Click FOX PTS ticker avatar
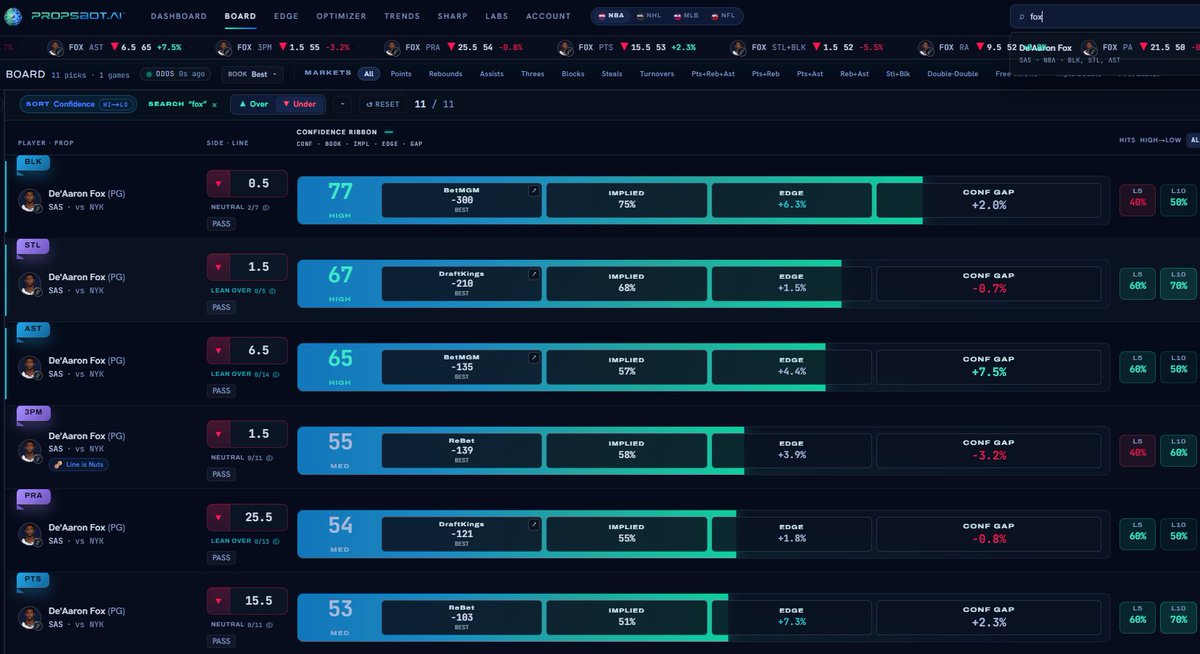The width and height of the screenshot is (1200, 654). 565,47
